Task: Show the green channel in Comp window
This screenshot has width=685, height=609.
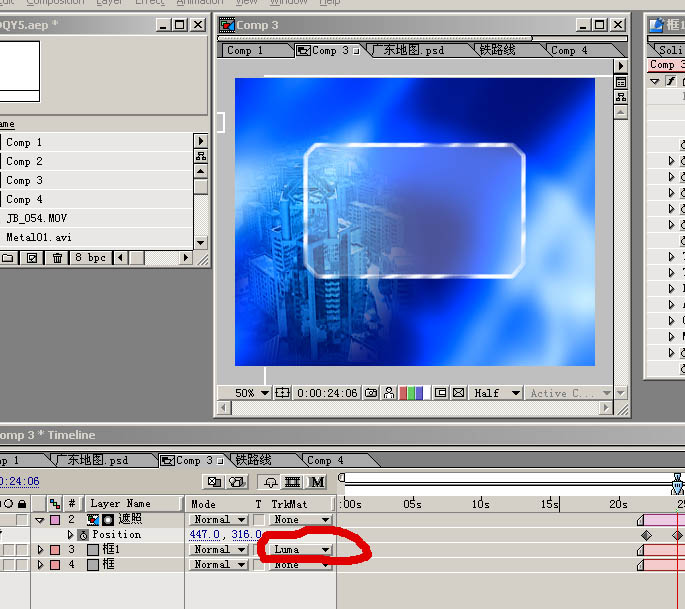Action: [411, 393]
